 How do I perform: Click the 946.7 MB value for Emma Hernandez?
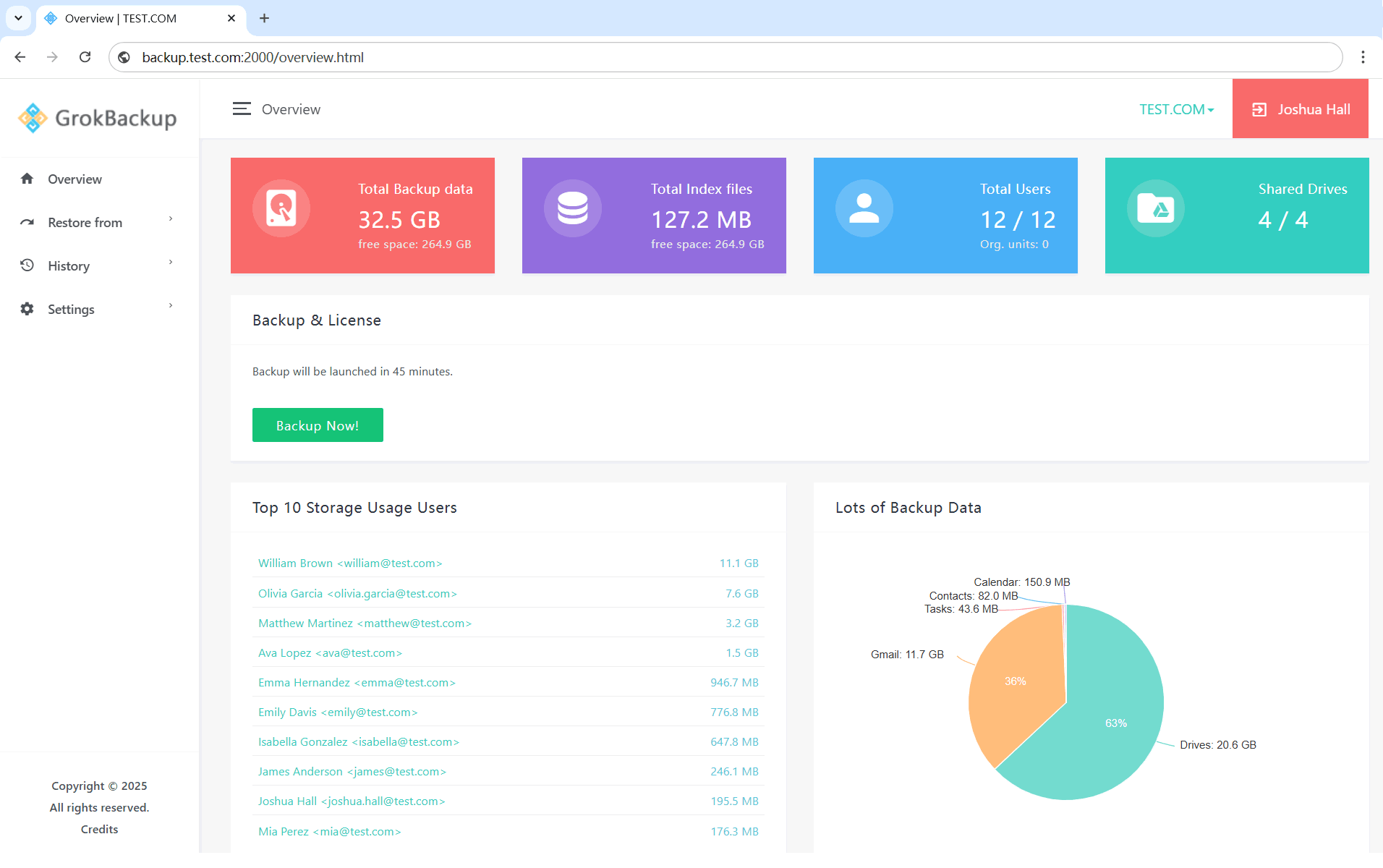[x=734, y=682]
